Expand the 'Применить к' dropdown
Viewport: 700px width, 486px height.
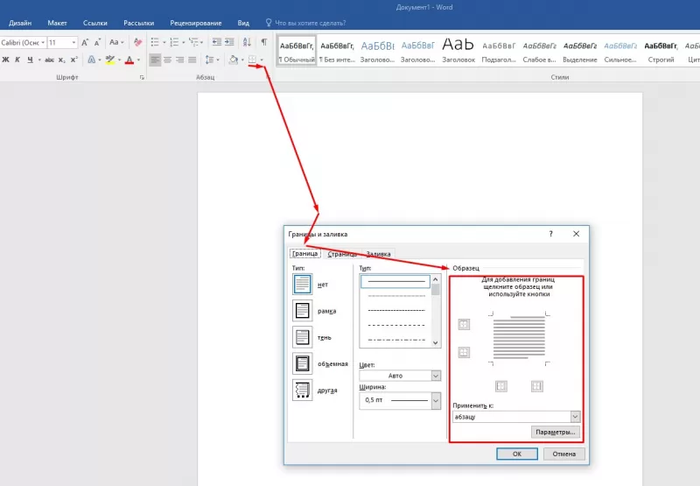[x=575, y=416]
